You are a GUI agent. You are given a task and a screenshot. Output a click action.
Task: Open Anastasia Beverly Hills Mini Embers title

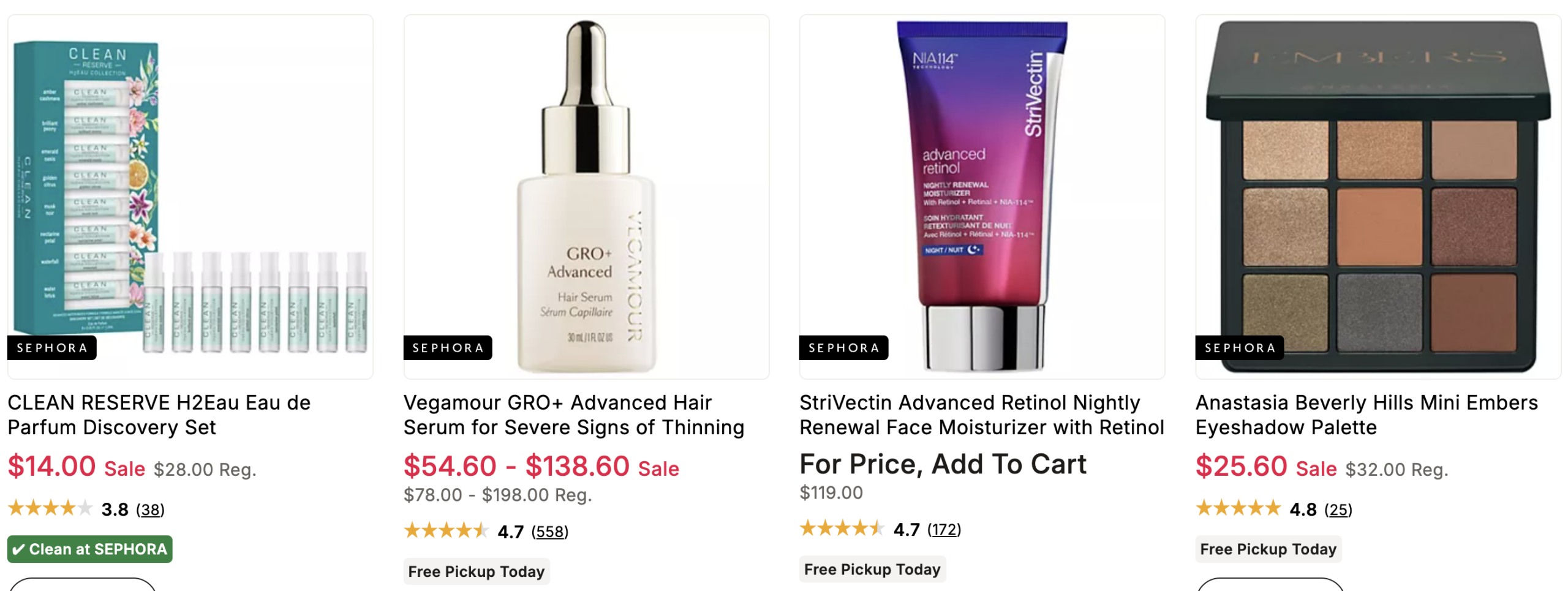(1366, 415)
